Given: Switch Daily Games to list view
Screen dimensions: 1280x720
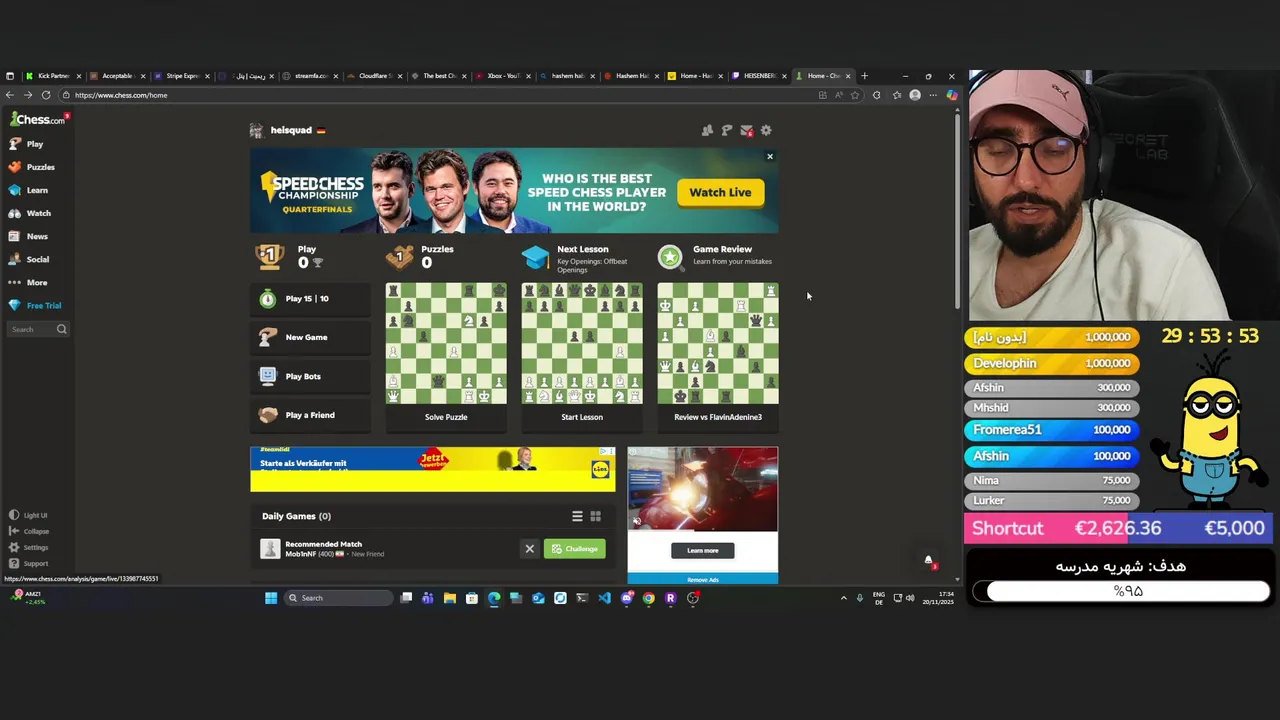Looking at the screenshot, I should pos(577,516).
